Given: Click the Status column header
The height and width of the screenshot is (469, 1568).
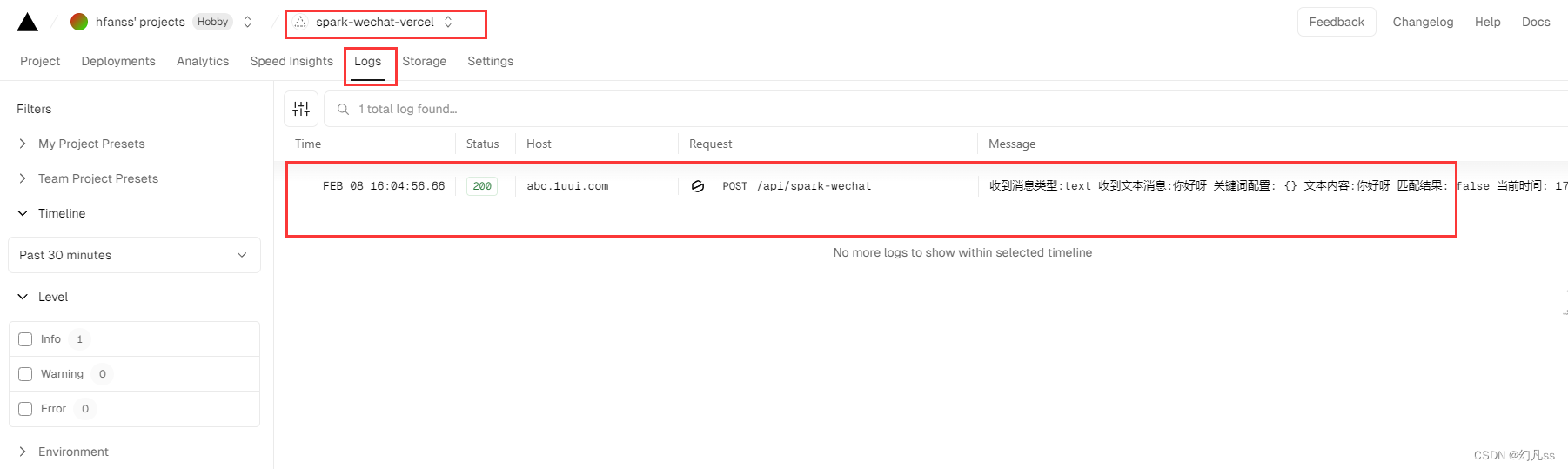Looking at the screenshot, I should (x=482, y=144).
